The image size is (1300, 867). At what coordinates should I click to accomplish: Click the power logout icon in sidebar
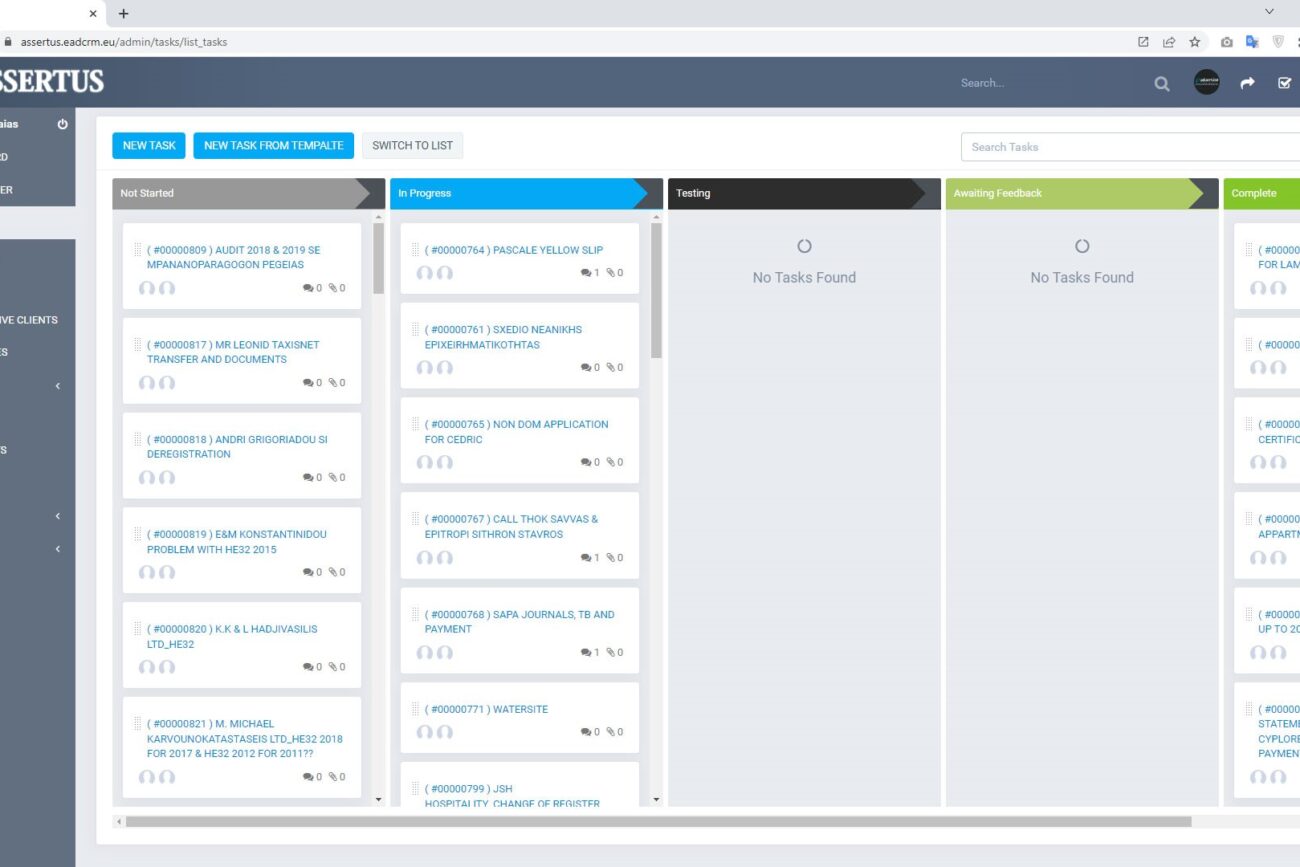(62, 125)
